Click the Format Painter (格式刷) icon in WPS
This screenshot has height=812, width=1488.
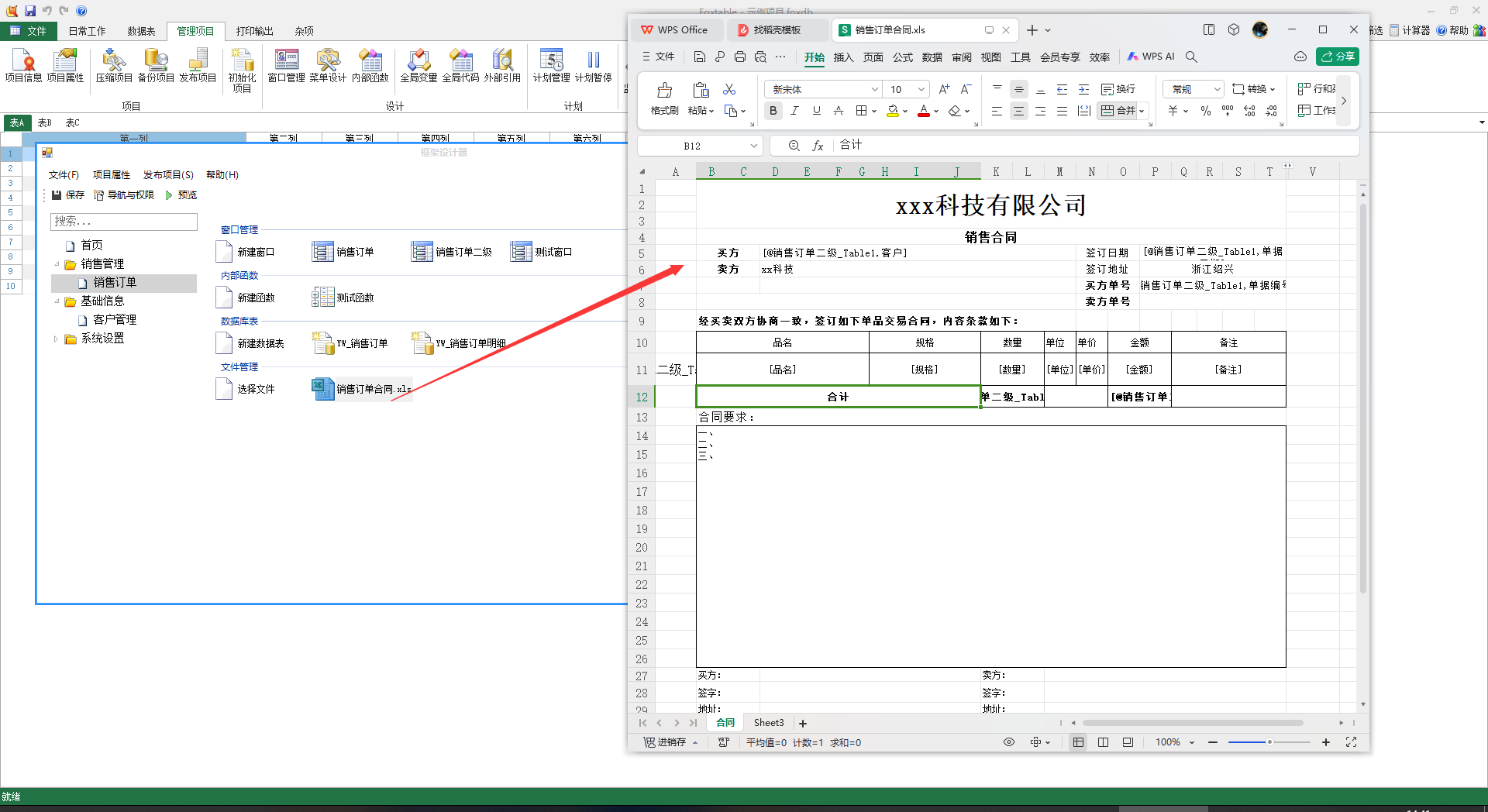[x=664, y=98]
